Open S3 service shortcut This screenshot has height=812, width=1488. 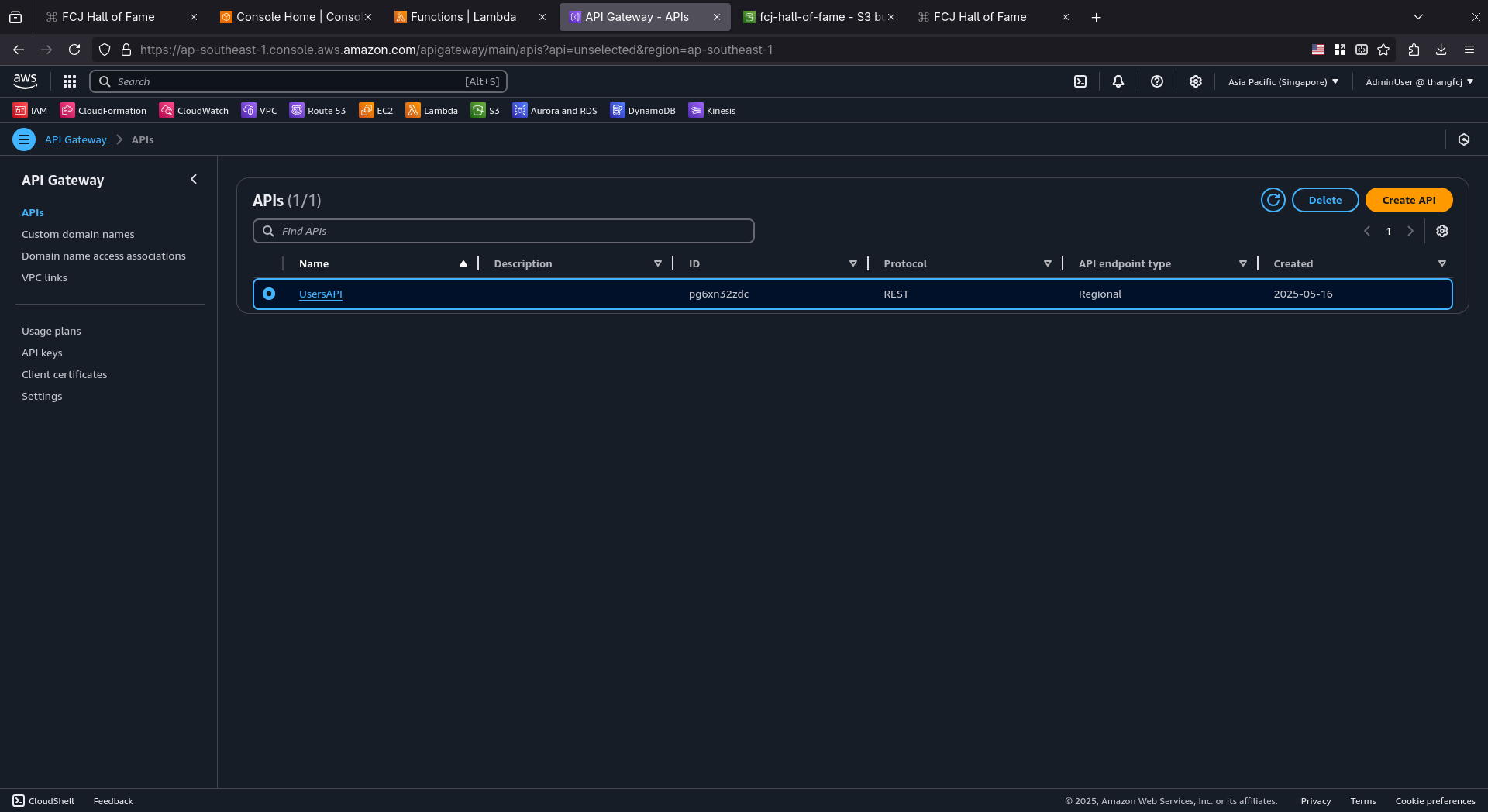(485, 110)
